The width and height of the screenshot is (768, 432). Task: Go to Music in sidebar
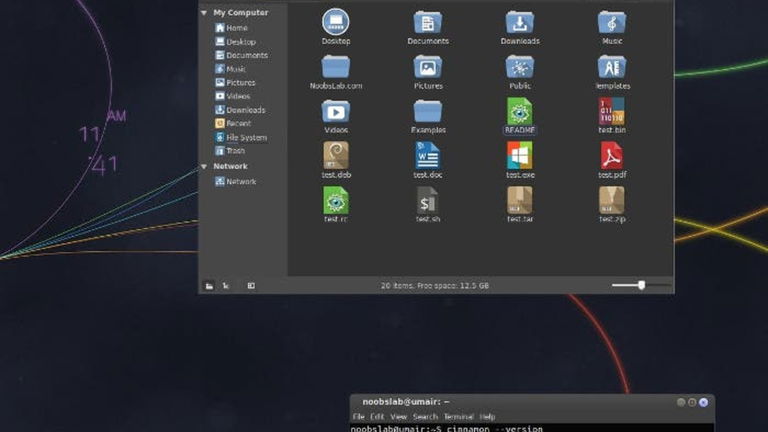231,69
